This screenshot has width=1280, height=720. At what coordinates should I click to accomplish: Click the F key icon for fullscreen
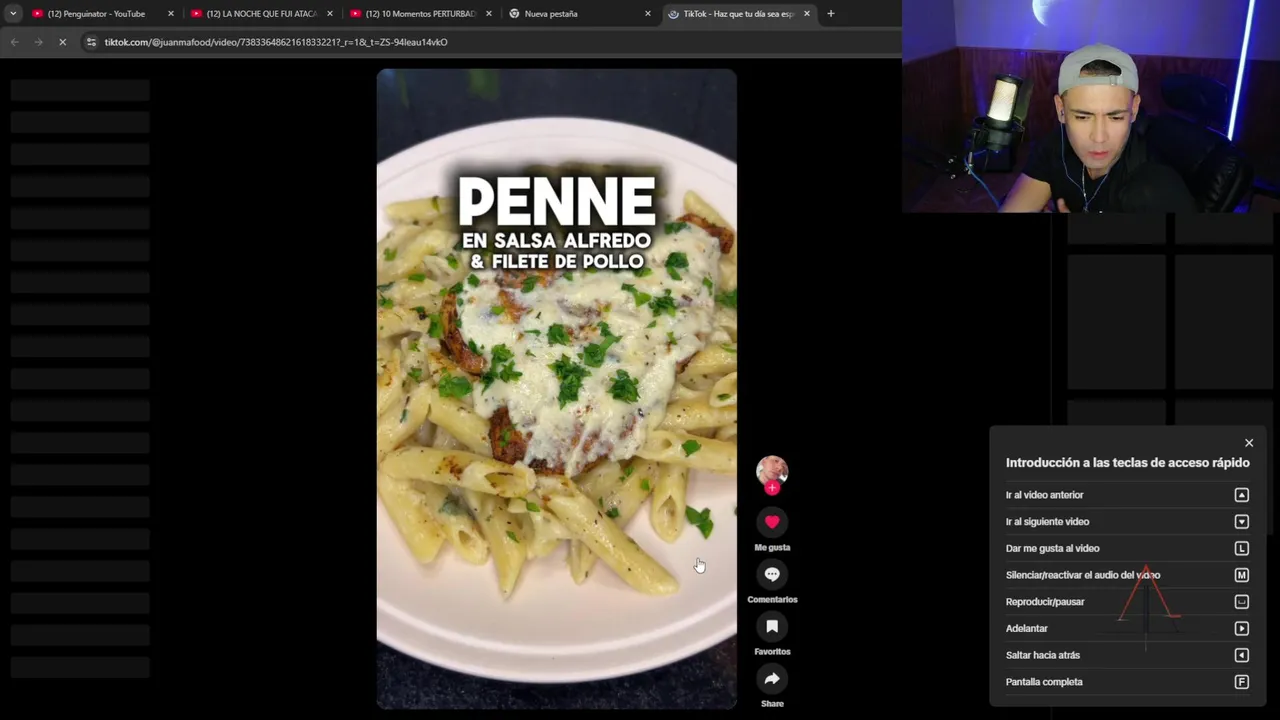1241,682
